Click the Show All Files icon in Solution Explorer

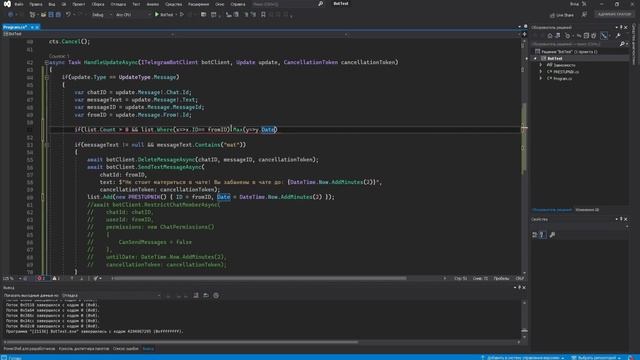[594, 36]
